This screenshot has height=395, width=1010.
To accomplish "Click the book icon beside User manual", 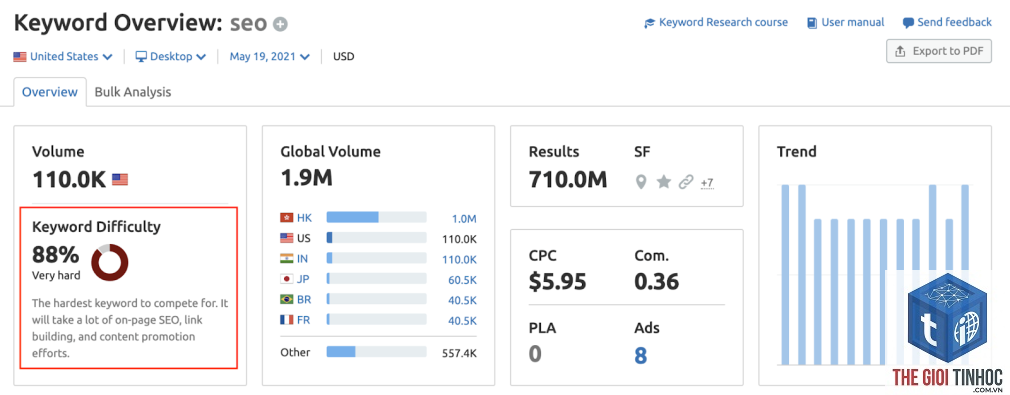I will point(812,23).
